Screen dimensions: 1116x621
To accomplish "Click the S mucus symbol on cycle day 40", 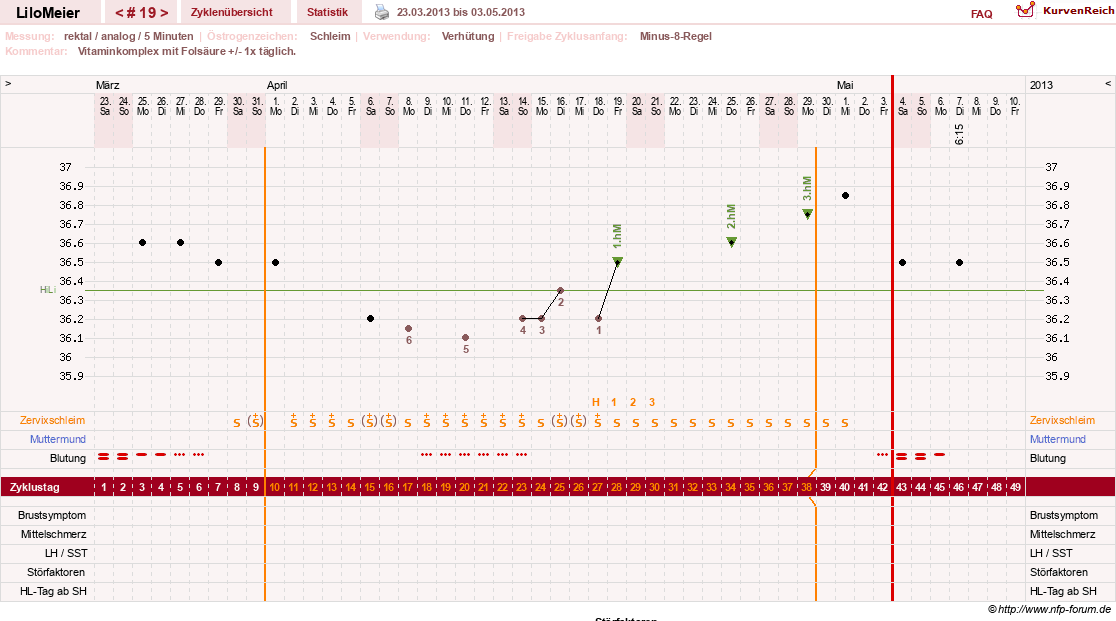I will (x=845, y=423).
